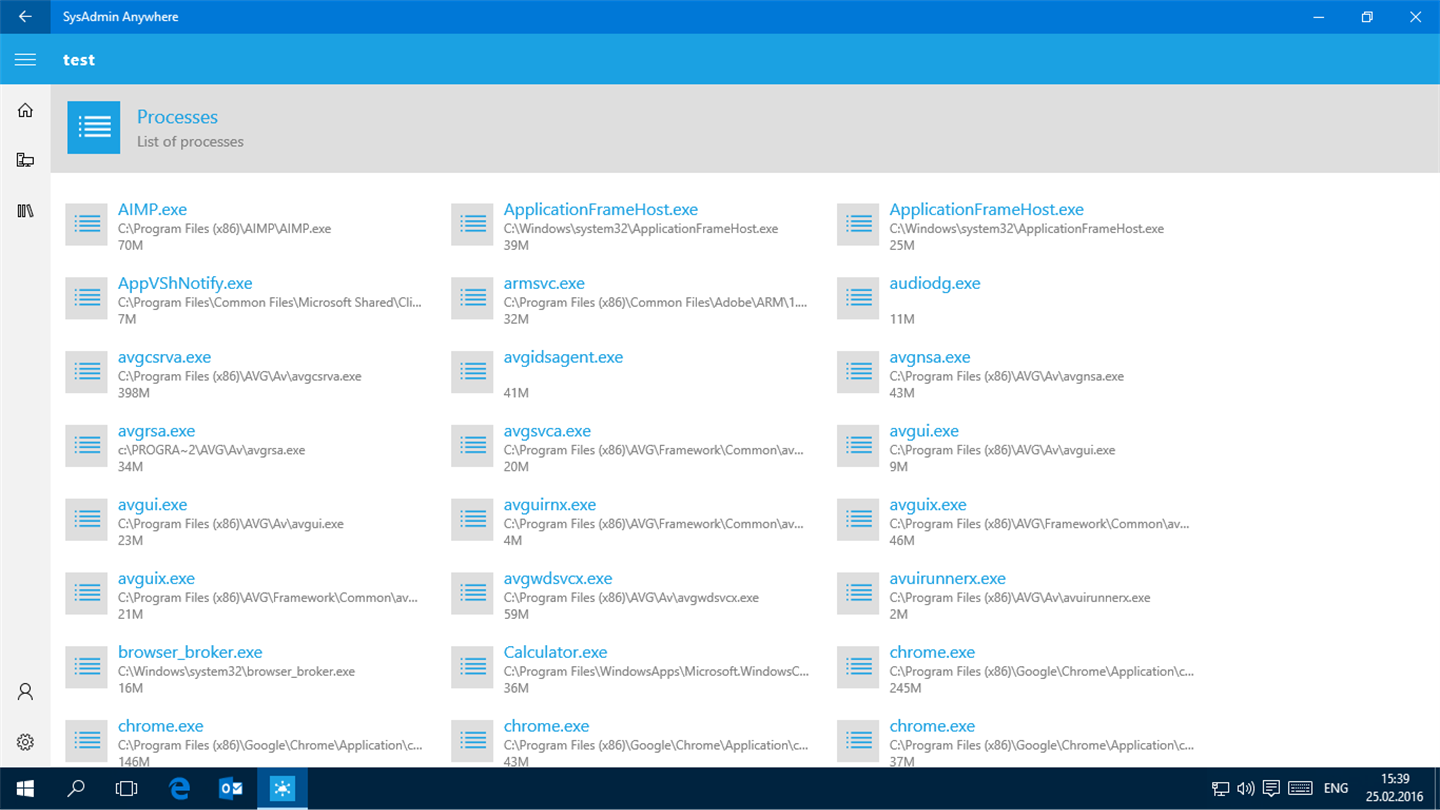Click the list icon beside armsvc.exe
Viewport: 1440px width, 810px height.
pyautogui.click(x=473, y=298)
